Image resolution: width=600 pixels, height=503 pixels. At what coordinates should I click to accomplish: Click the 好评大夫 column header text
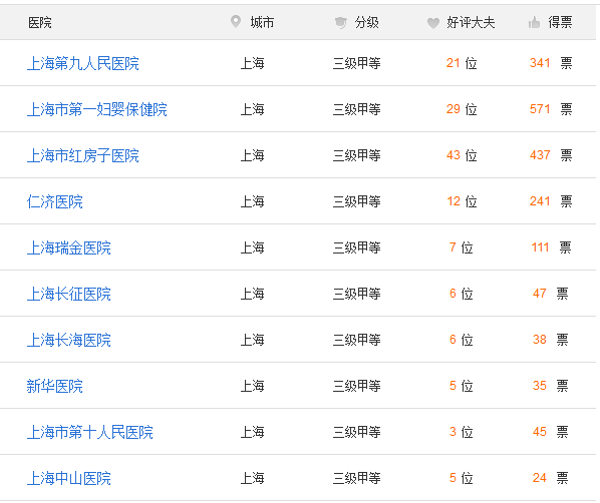click(x=471, y=23)
